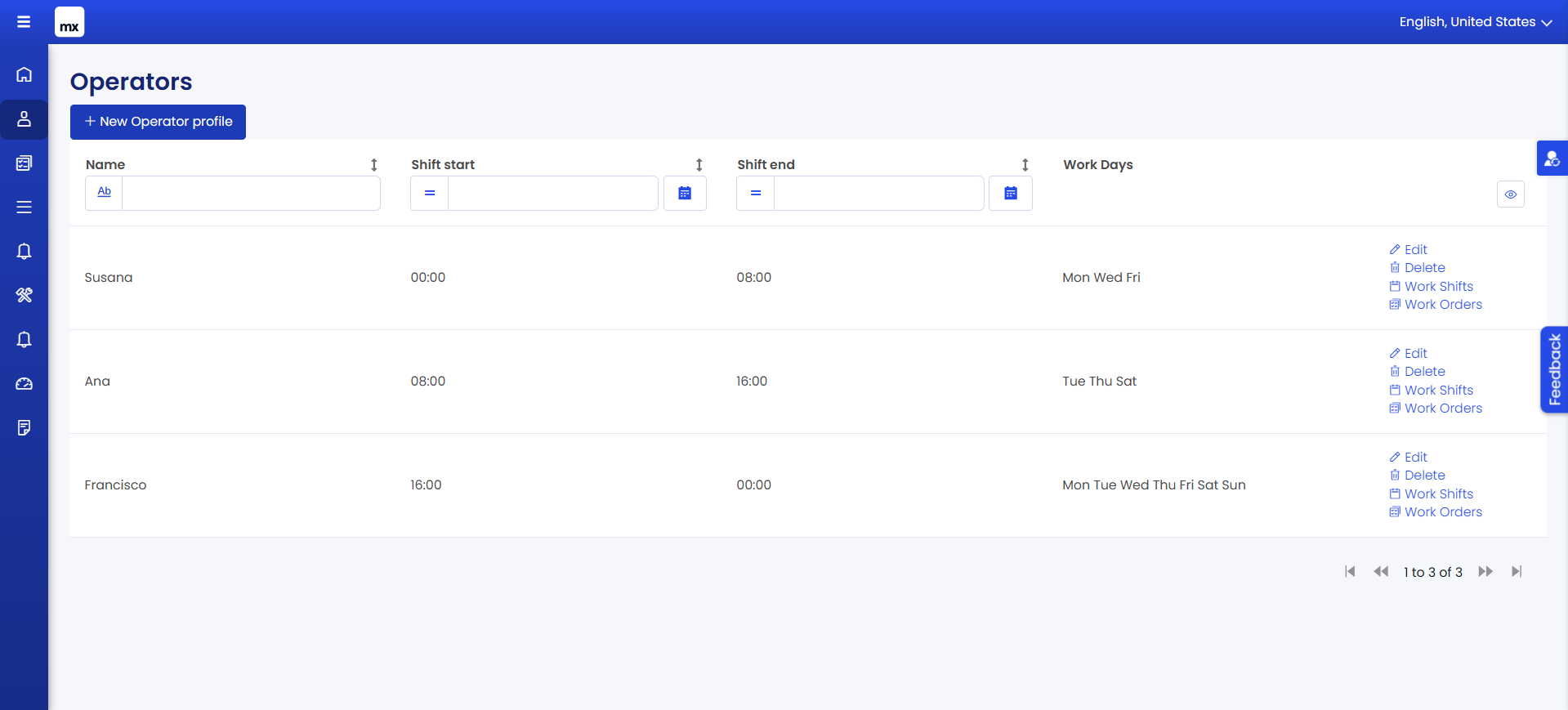
Task: Open the hamburger menu at top left
Action: coord(24,22)
